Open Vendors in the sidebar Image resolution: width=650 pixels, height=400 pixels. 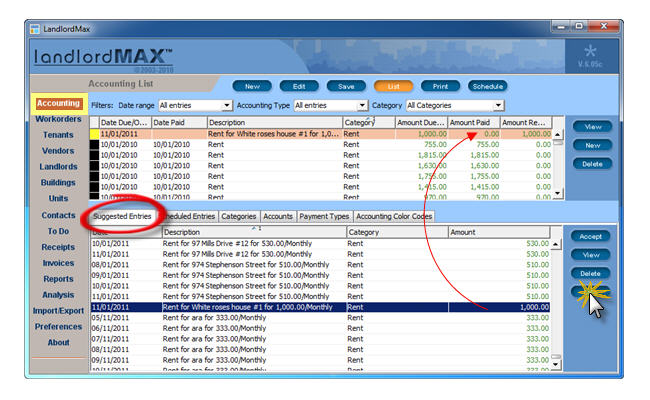click(58, 151)
